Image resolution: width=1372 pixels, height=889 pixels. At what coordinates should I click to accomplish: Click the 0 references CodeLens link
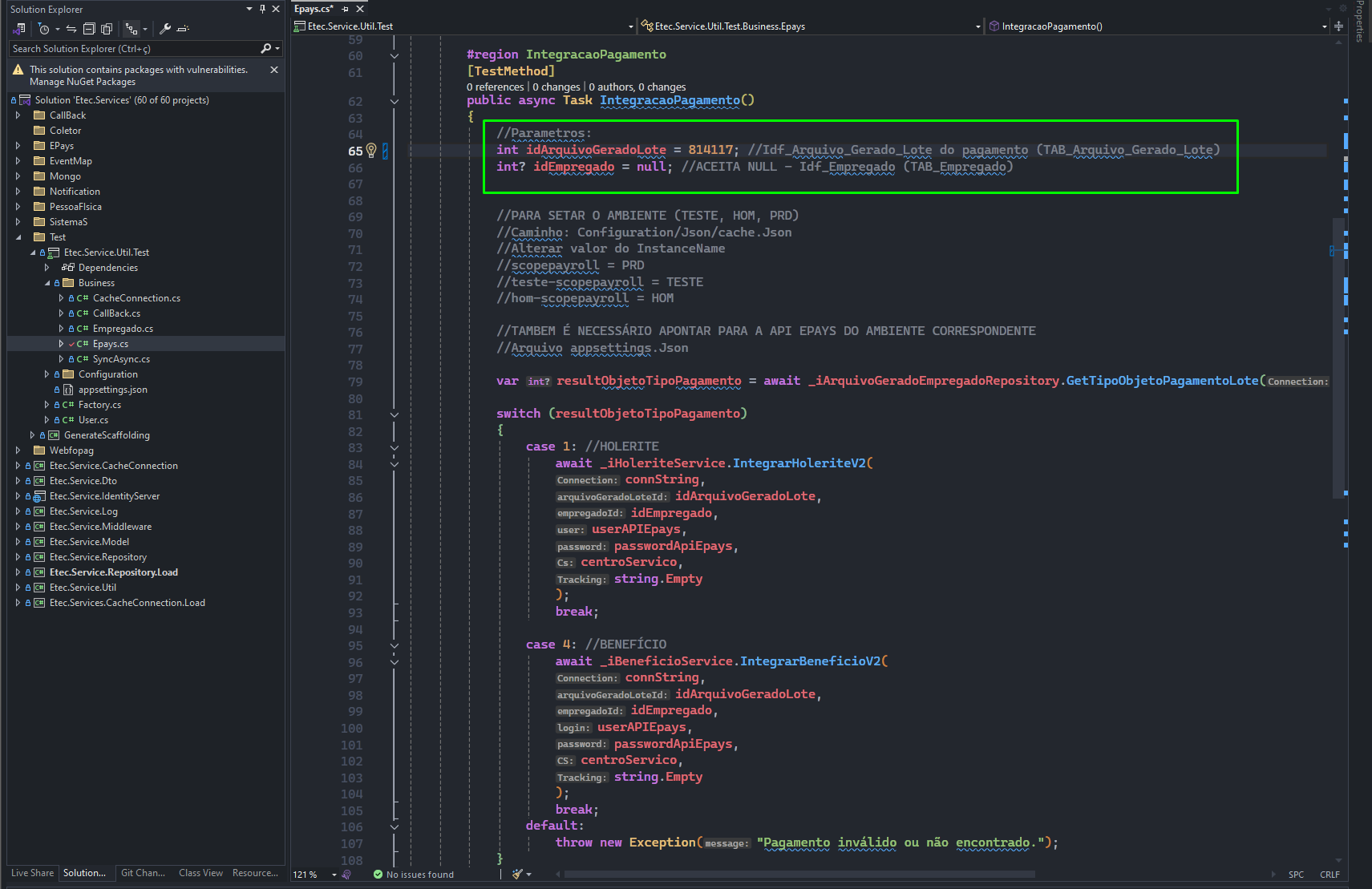[495, 87]
